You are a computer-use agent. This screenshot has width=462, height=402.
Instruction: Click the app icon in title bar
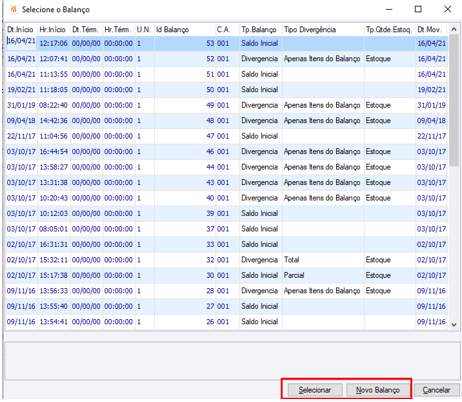tap(14, 9)
